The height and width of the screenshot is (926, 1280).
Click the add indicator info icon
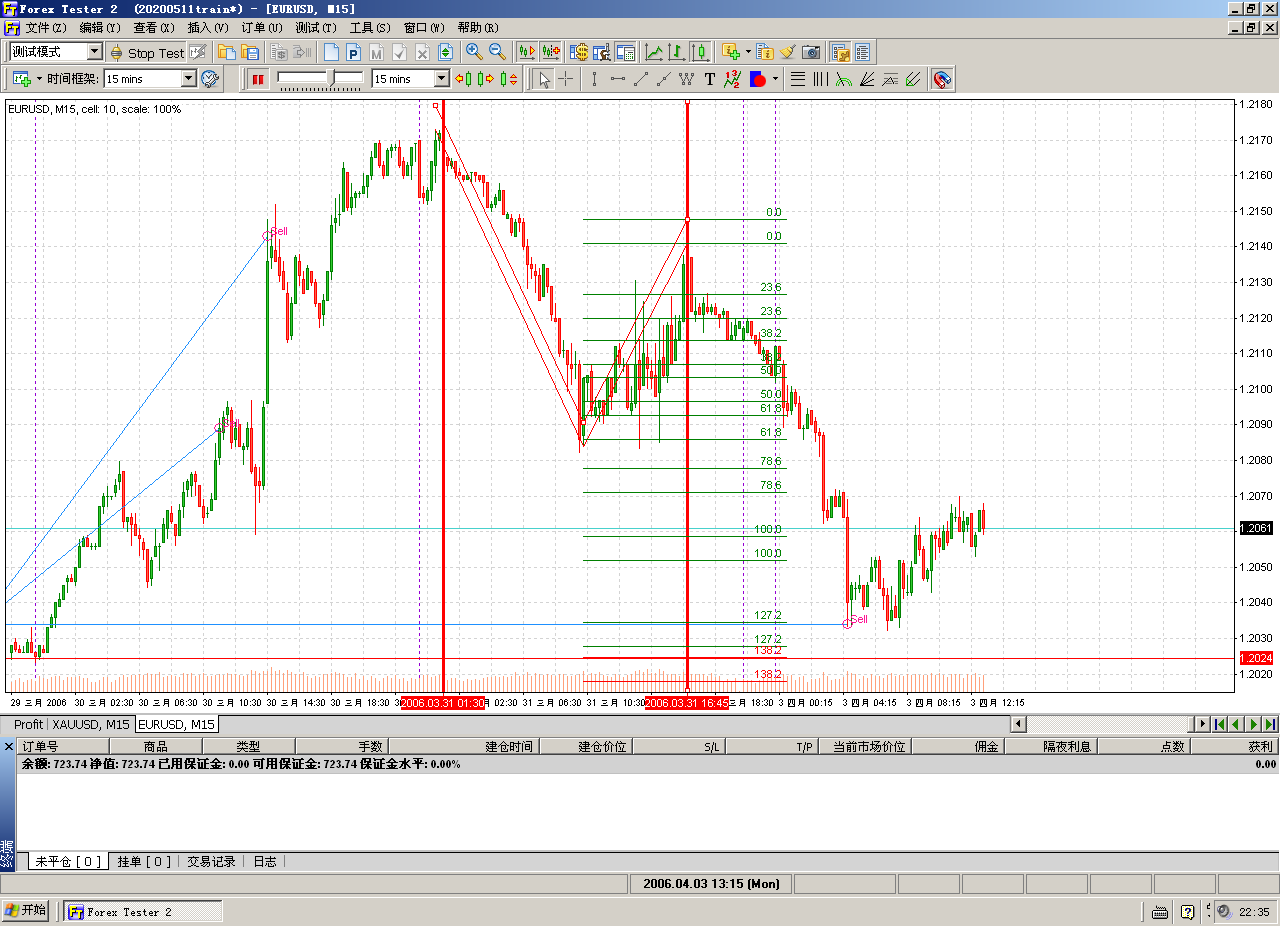pos(730,53)
